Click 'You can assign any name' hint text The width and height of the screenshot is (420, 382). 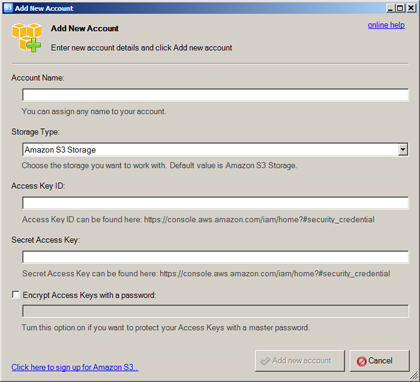point(94,111)
